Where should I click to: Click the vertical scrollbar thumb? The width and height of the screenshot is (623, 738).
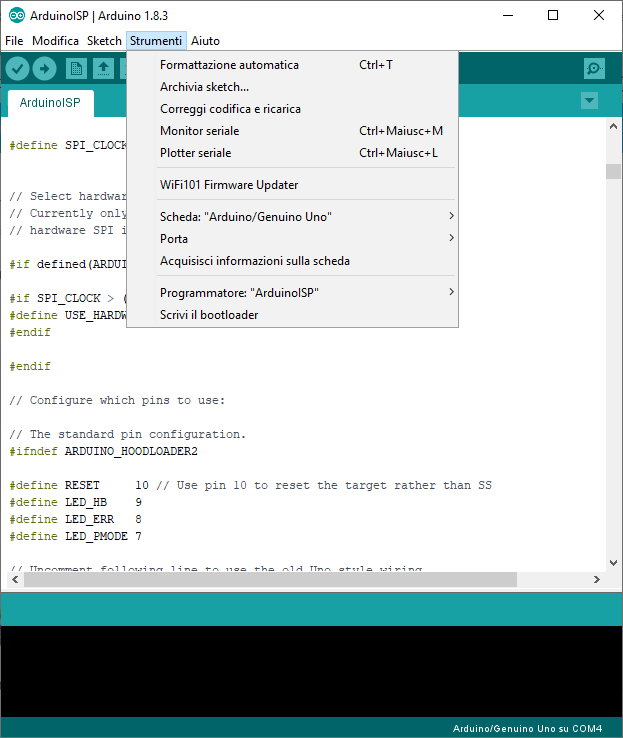coord(613,171)
